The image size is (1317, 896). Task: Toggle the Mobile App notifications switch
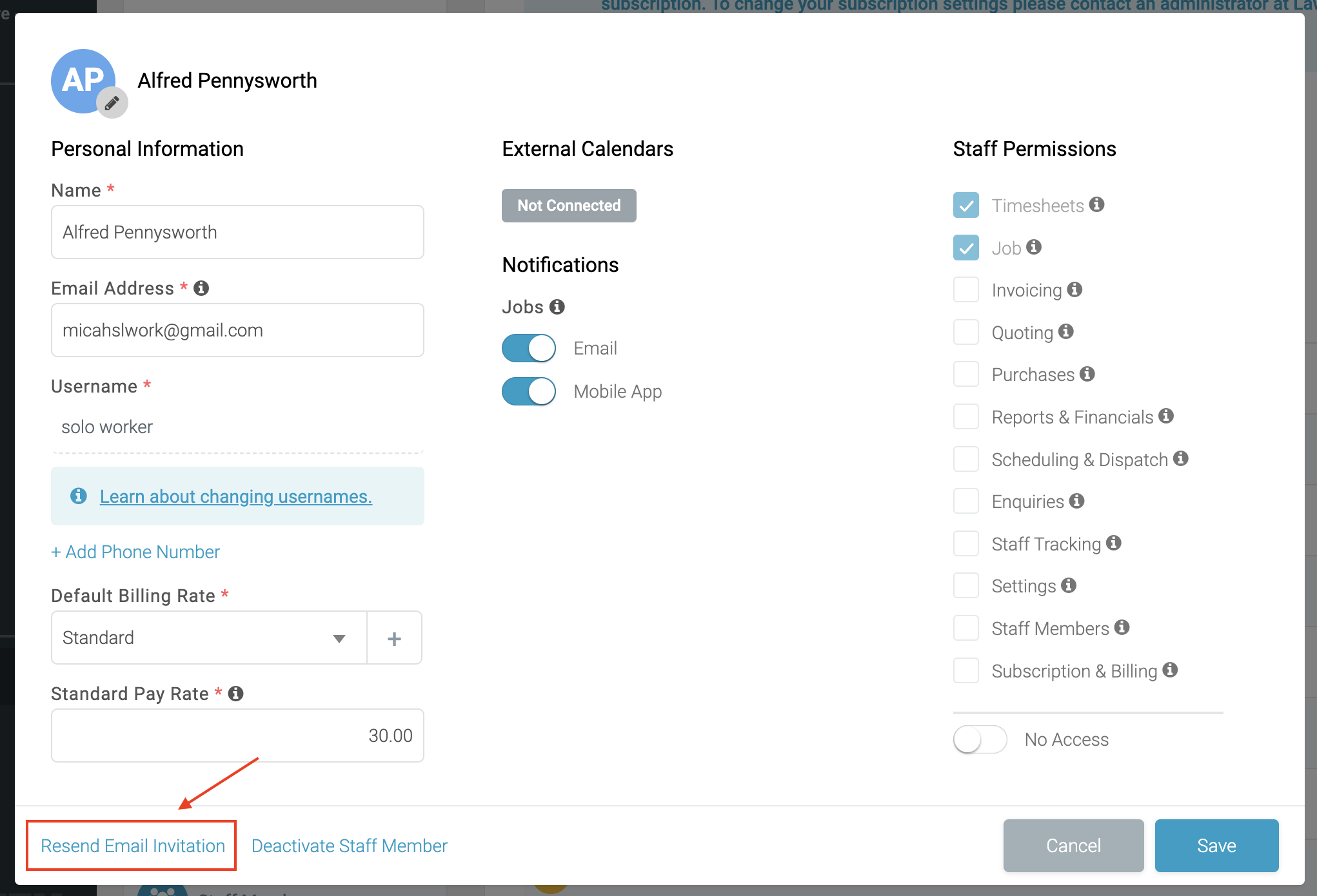pyautogui.click(x=529, y=391)
